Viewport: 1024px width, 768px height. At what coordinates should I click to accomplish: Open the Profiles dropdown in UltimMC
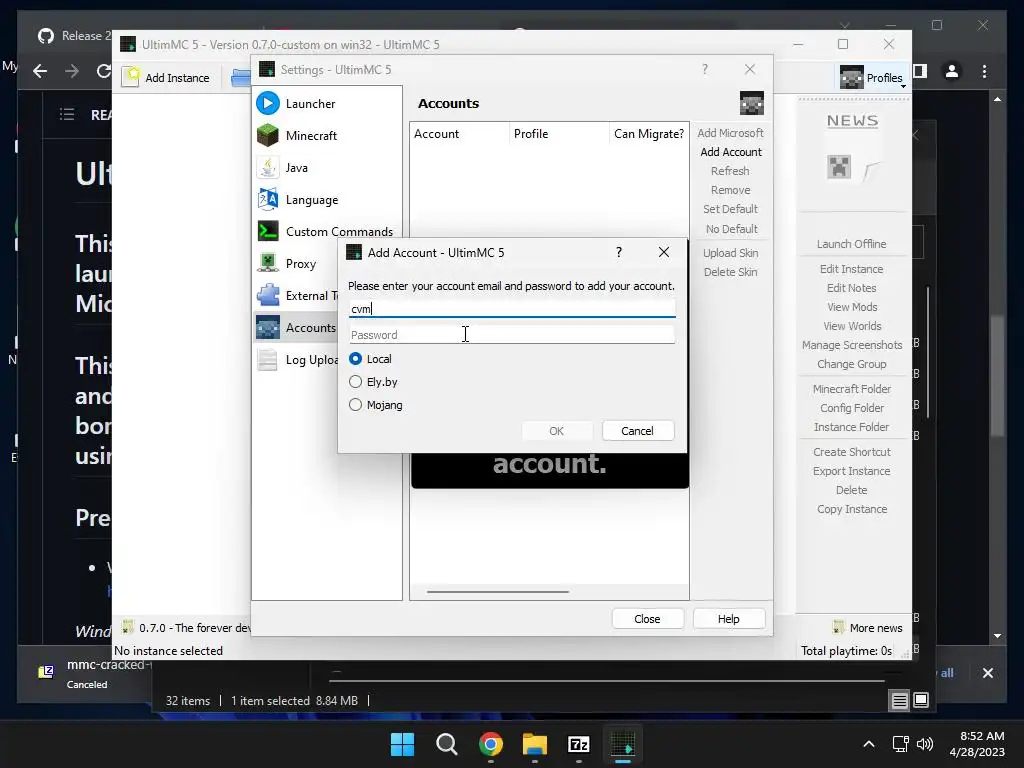(x=872, y=77)
